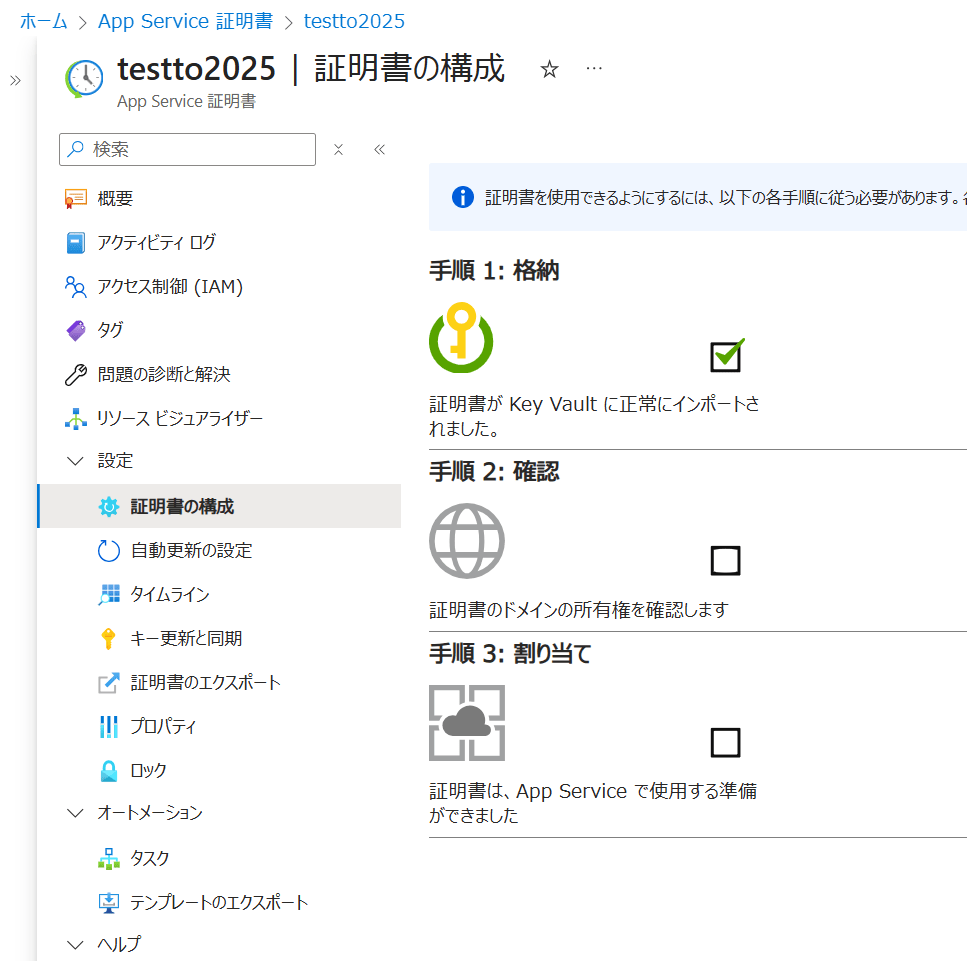The image size is (967, 961).
Task: Click the favorite star icon beside title
Action: tap(549, 69)
